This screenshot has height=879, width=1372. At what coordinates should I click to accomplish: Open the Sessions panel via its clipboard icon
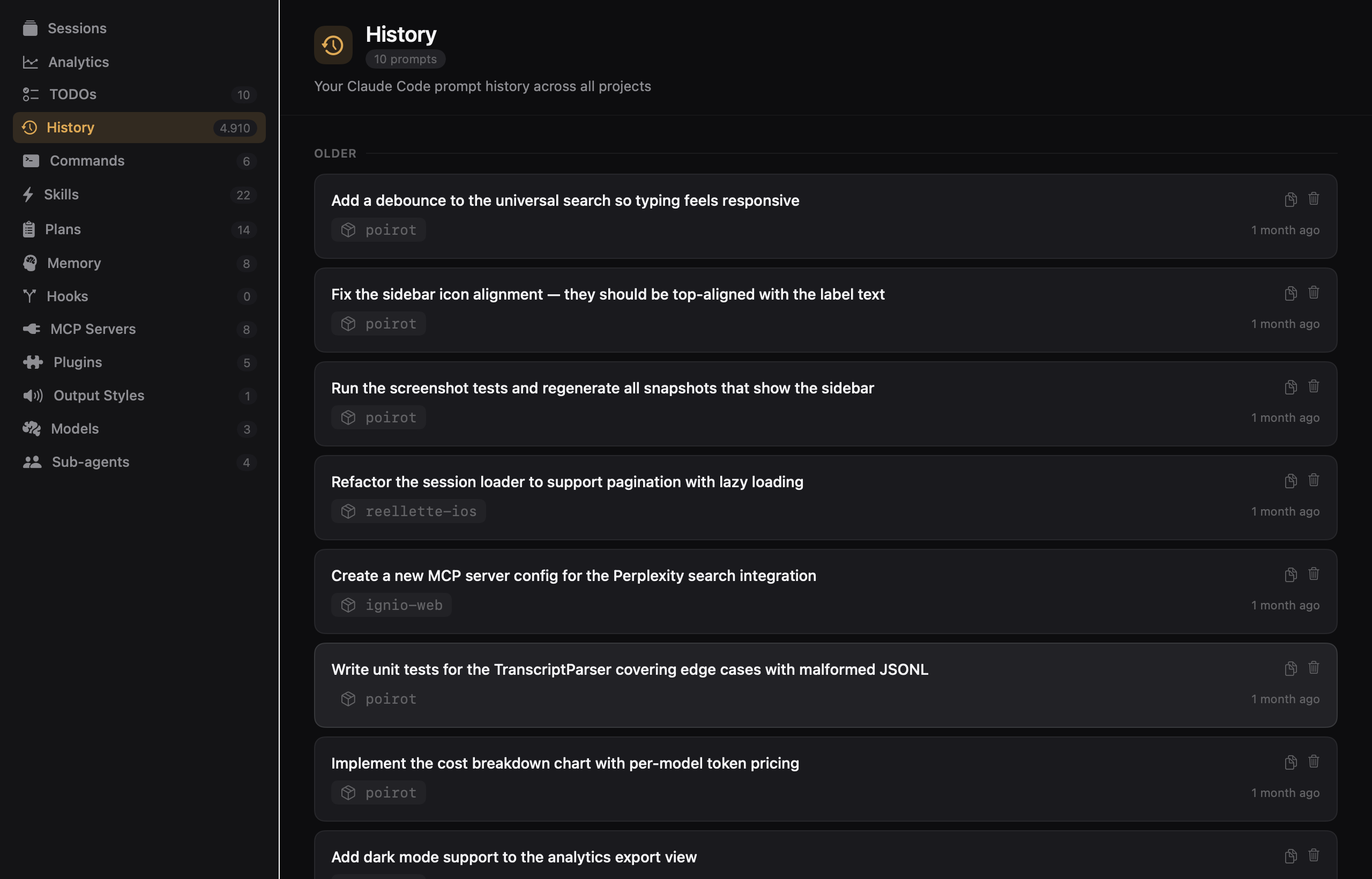30,27
